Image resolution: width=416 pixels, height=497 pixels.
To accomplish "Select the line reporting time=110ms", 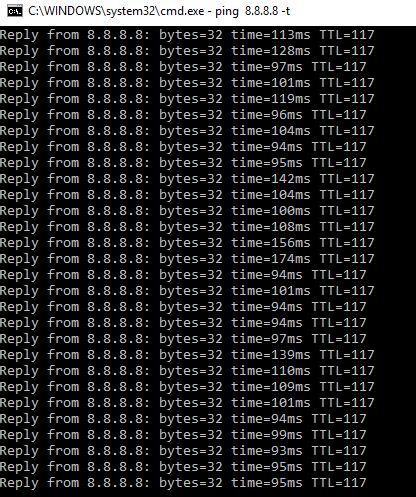I will (x=187, y=371).
